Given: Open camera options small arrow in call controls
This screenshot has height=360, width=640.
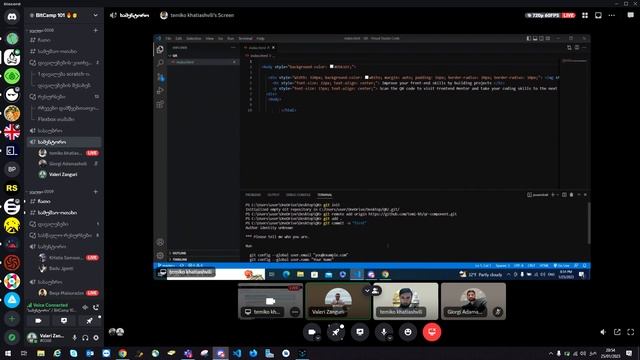Looking at the screenshot, I should click(318, 338).
